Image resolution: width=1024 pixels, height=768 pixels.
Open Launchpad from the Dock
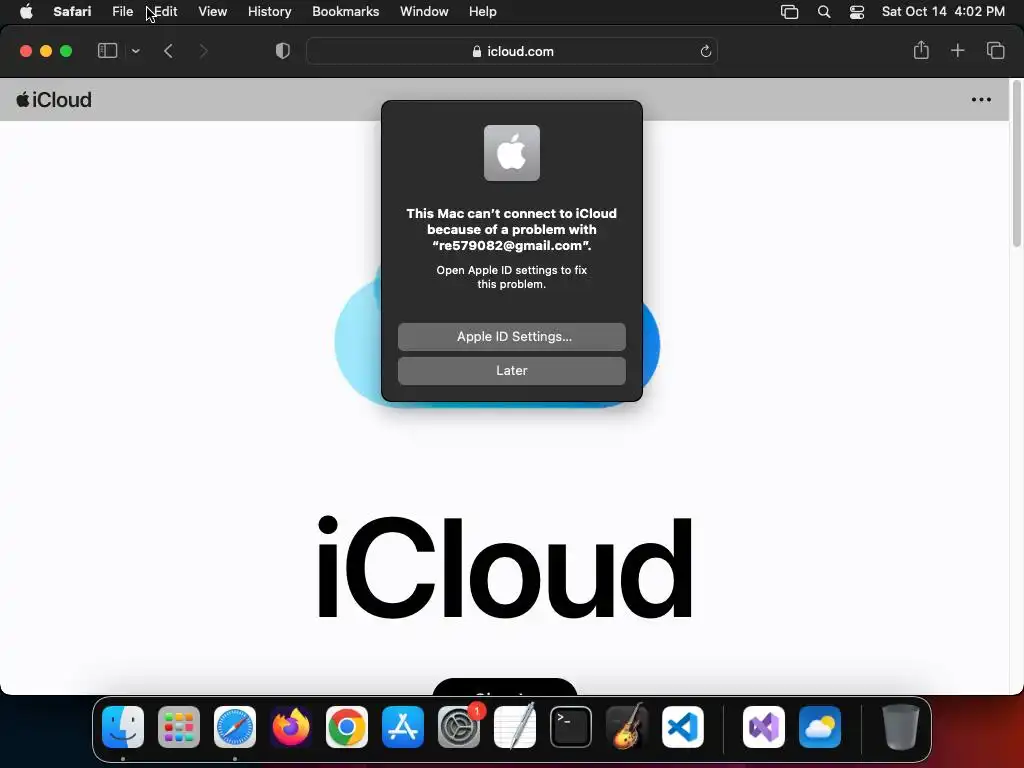179,727
